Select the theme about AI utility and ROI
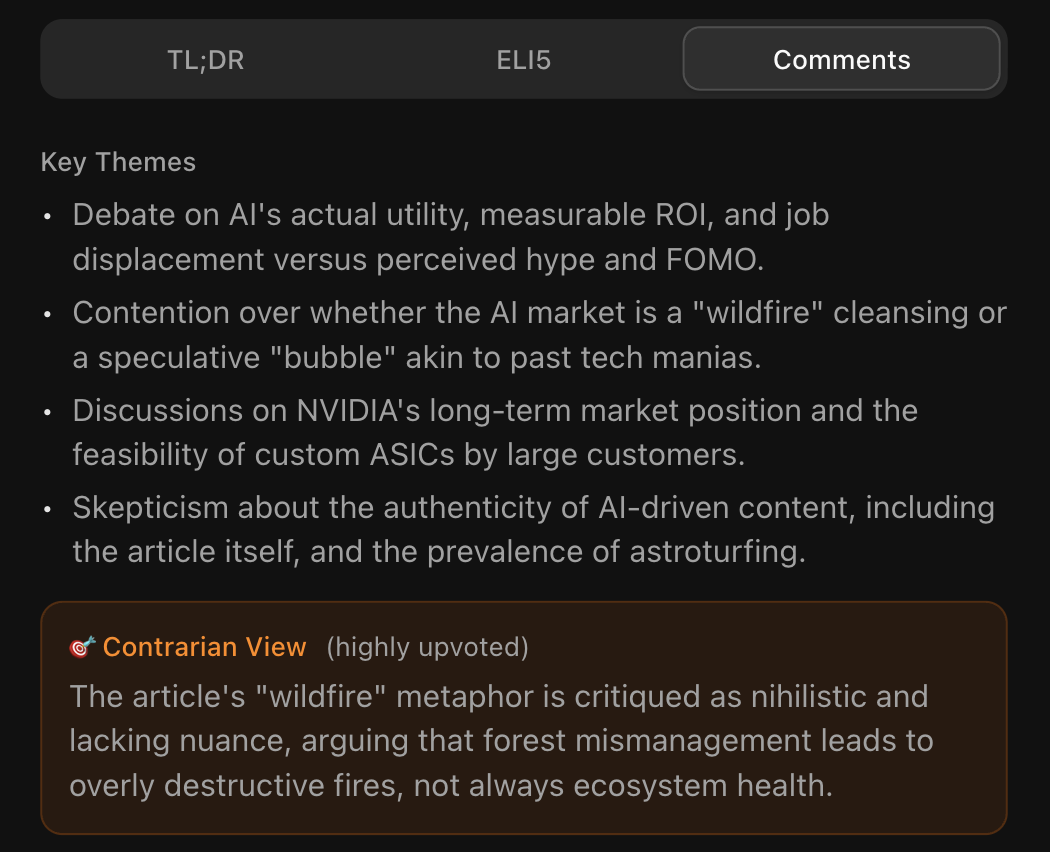Viewport: 1050px width, 852px height. tap(450, 237)
